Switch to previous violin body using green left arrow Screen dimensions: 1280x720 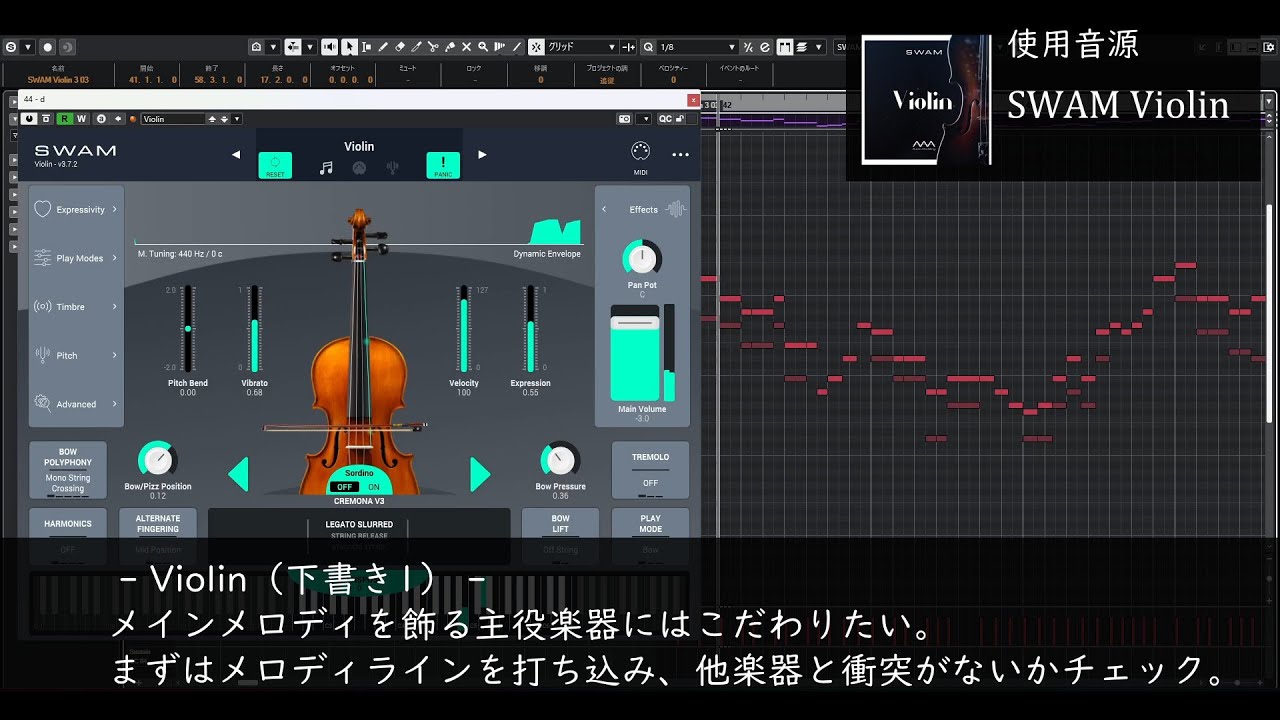coord(238,474)
